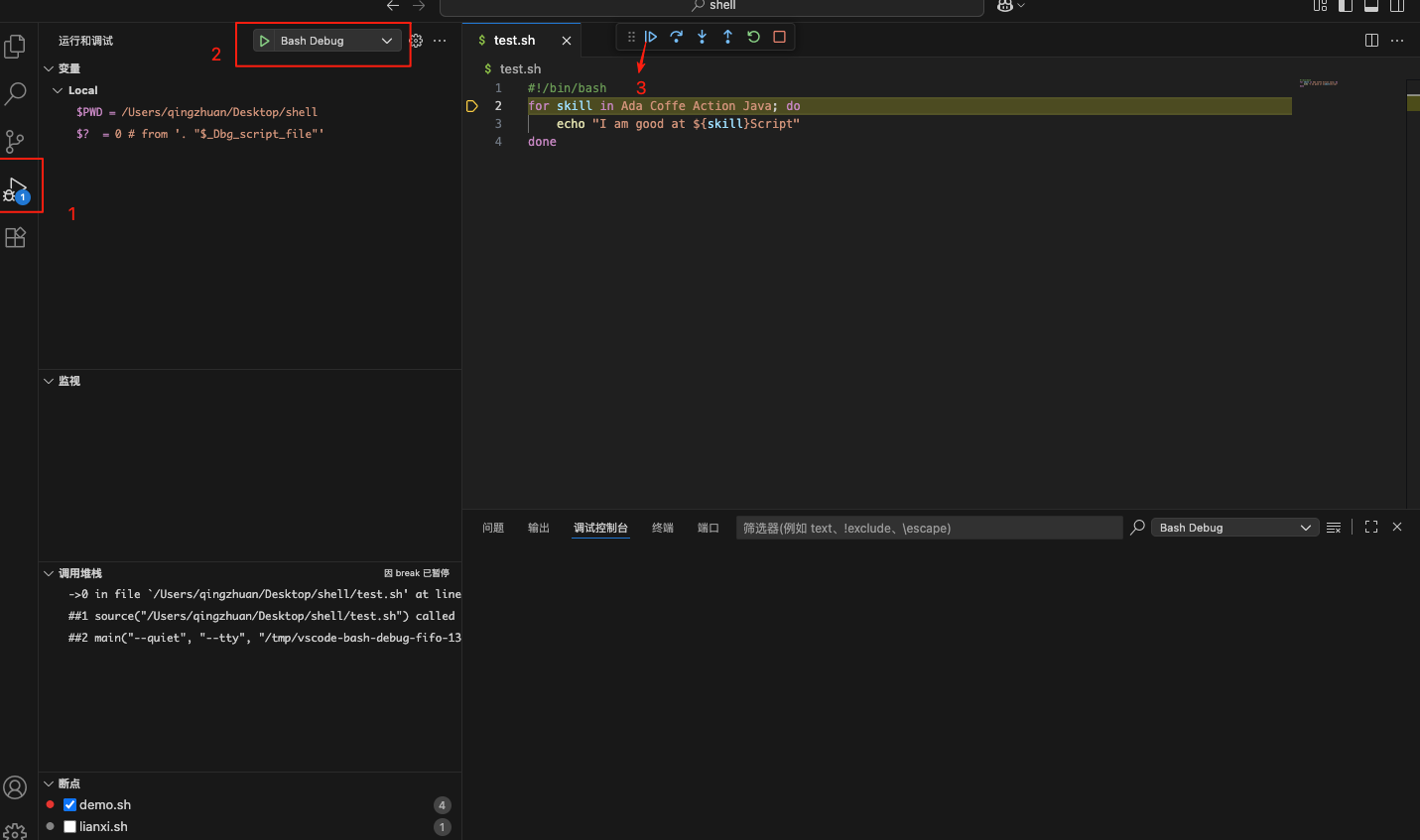This screenshot has height=840, width=1420.
Task: Click the debug console filter input field
Action: click(928, 527)
